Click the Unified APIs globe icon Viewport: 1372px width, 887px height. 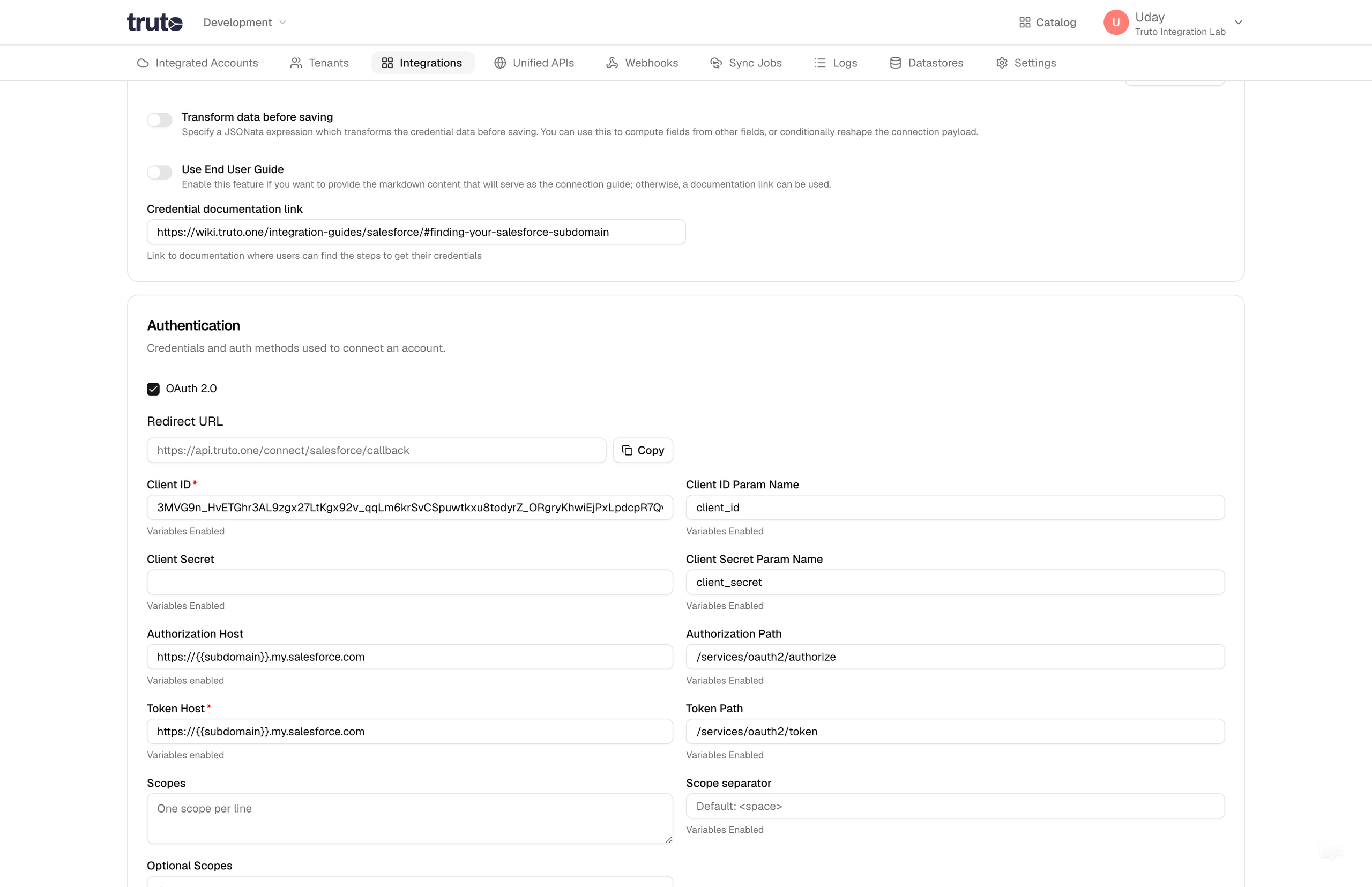500,63
